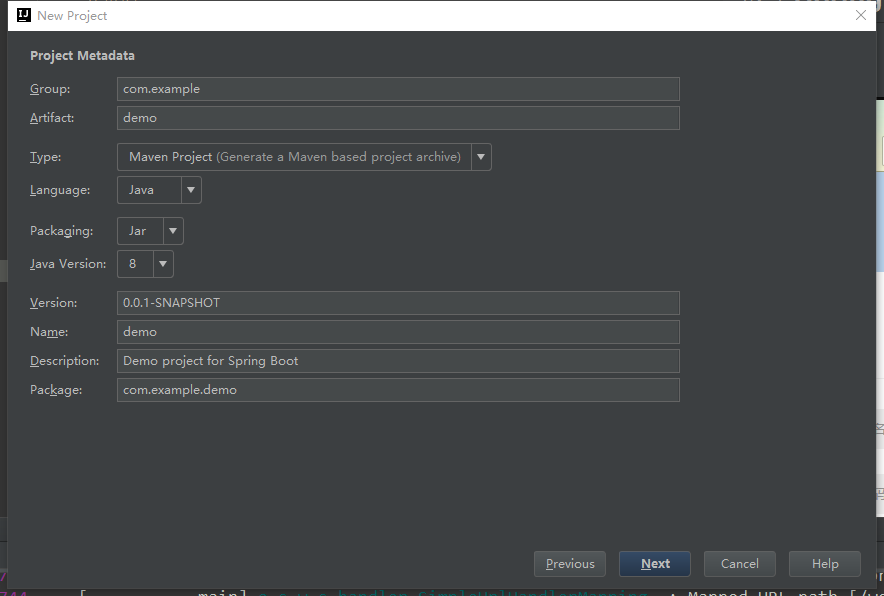The height and width of the screenshot is (596, 884).
Task: Click the Type label
Action: coord(46,157)
